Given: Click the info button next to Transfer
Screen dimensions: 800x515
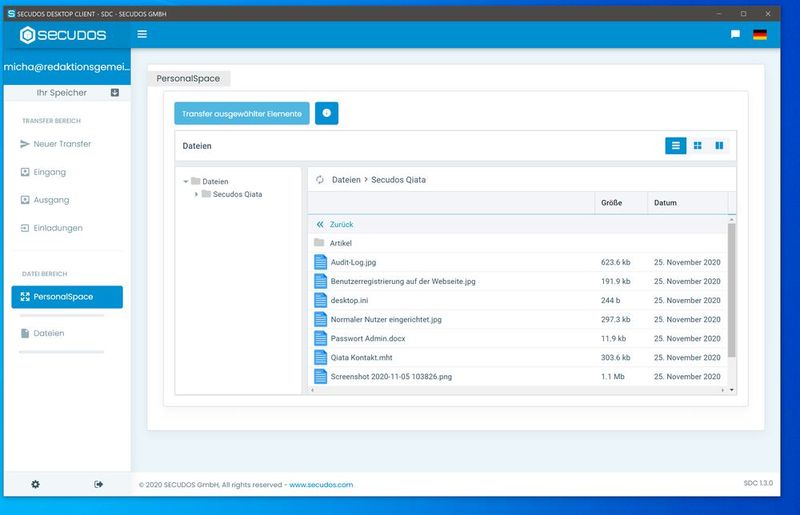Looking at the screenshot, I should 327,113.
